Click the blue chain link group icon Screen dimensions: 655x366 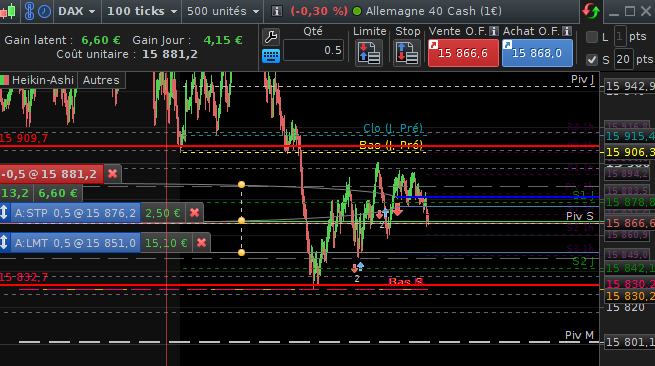29,11
